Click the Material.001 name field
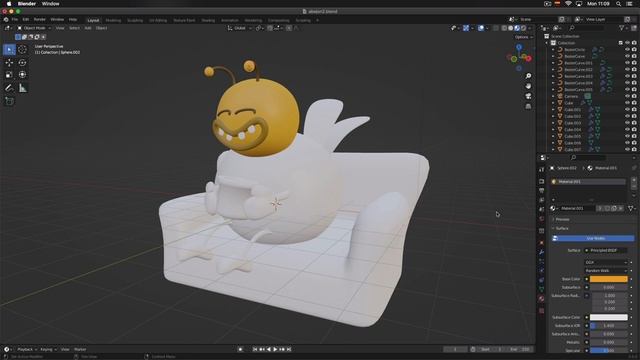Image resolution: width=640 pixels, height=360 pixels. point(577,209)
